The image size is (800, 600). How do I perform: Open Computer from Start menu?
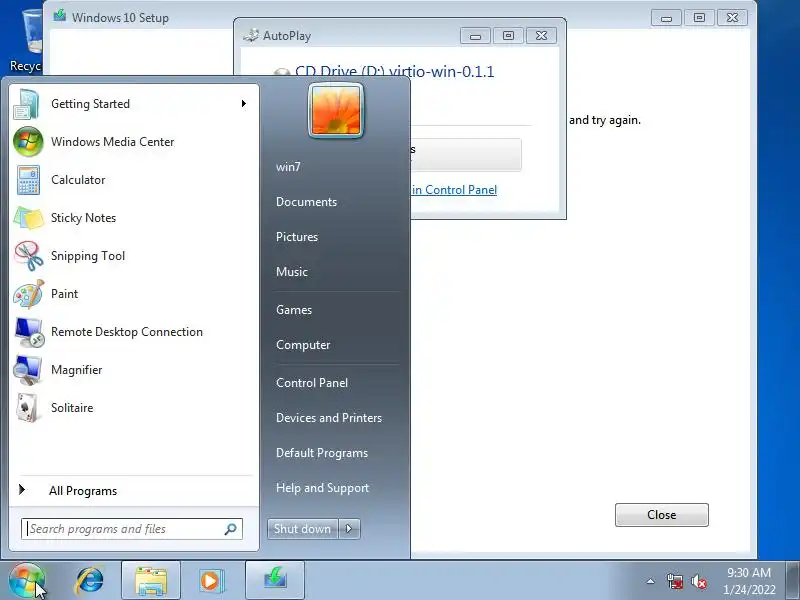(303, 345)
